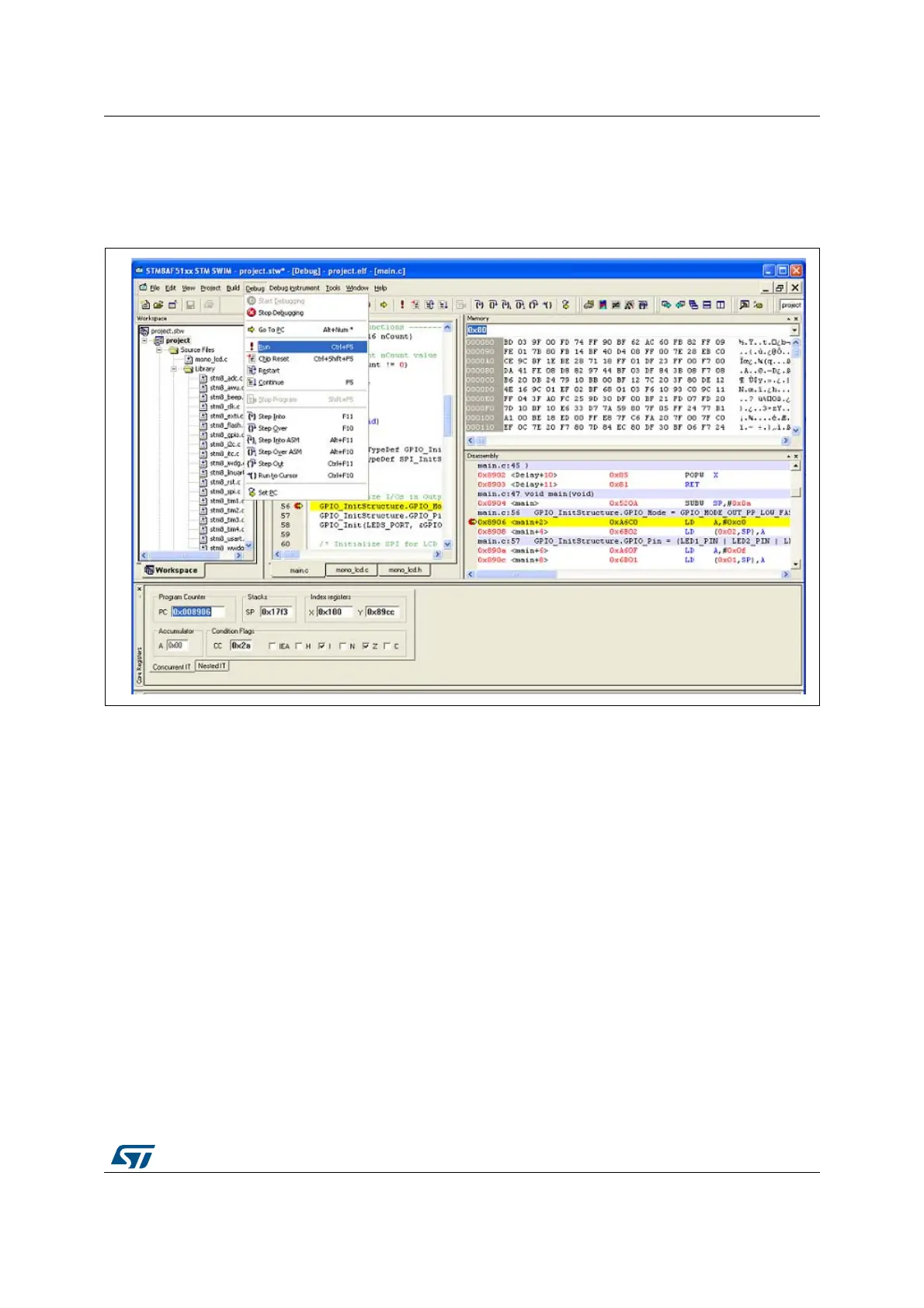Choose Chip Reset menu entry
This screenshot has height=1308, width=924.
306,359
